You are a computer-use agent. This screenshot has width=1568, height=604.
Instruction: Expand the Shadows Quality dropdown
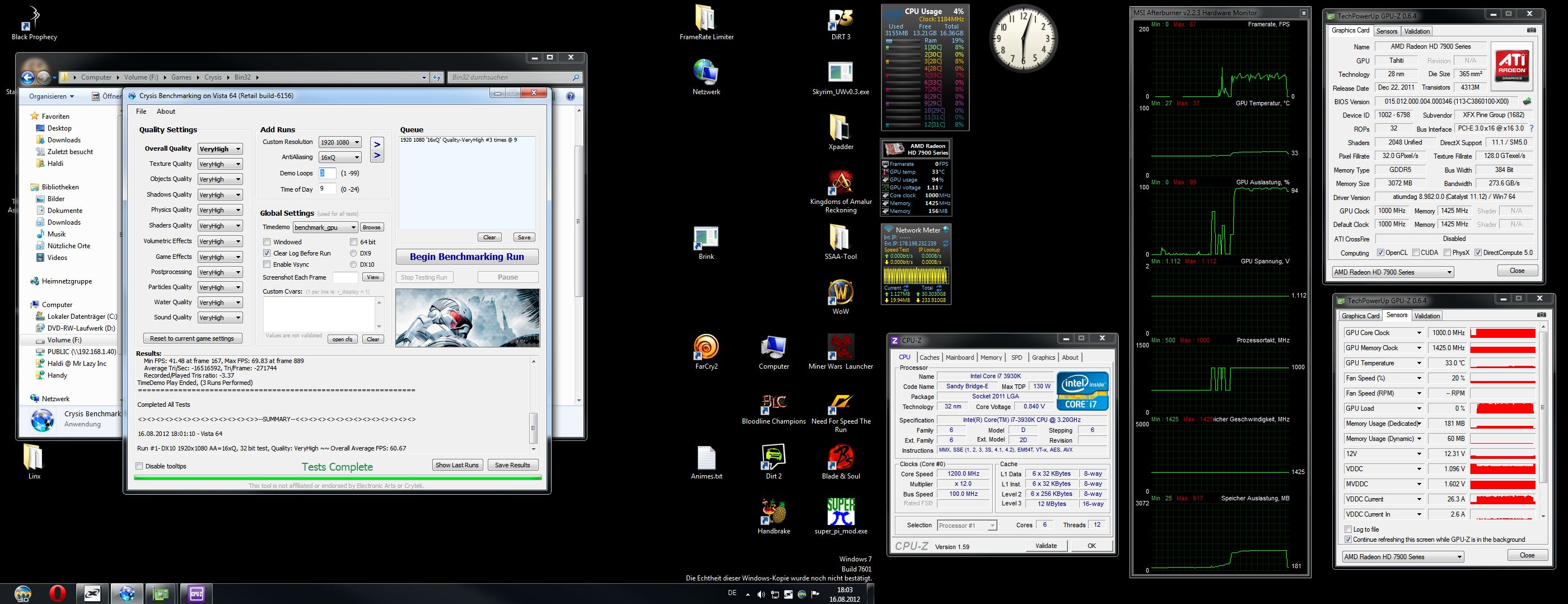[220, 195]
